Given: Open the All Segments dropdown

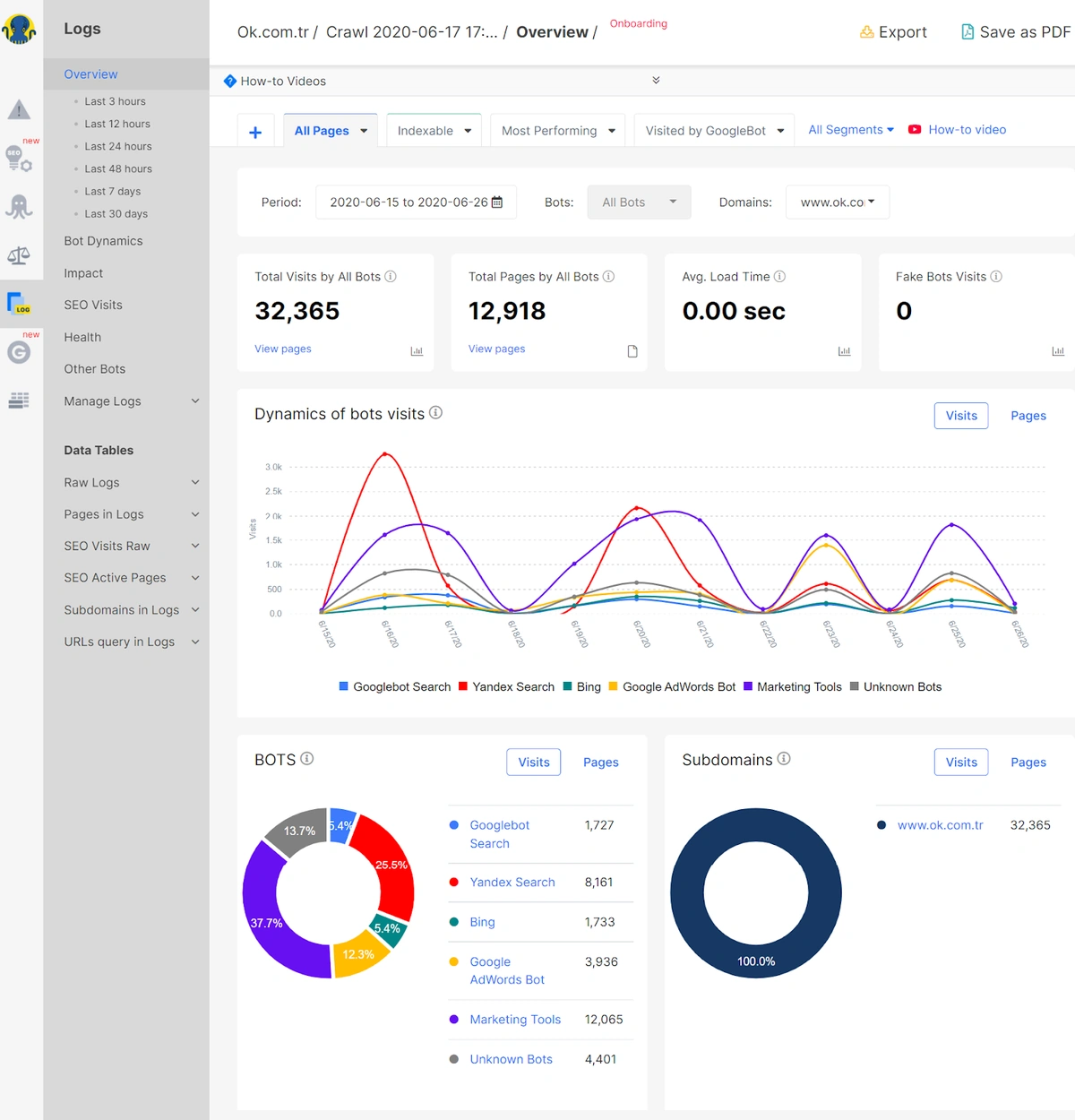Looking at the screenshot, I should coord(850,130).
